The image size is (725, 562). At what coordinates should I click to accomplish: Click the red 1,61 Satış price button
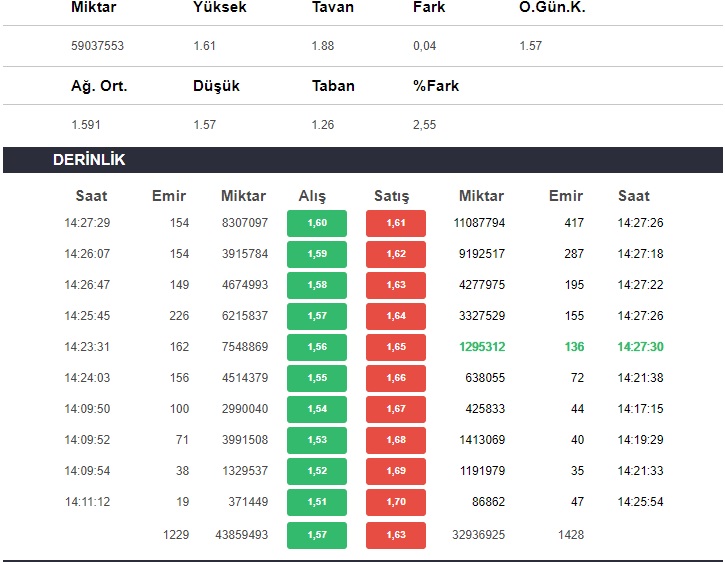pos(396,223)
